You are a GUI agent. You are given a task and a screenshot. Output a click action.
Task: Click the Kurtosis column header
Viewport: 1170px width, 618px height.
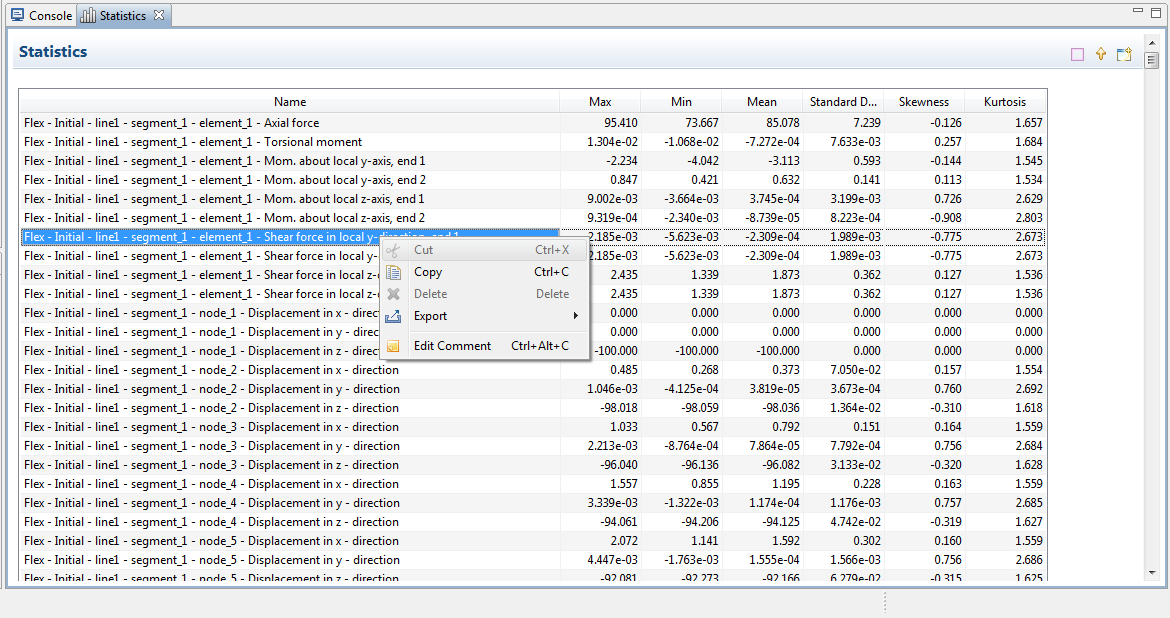(x=1004, y=102)
